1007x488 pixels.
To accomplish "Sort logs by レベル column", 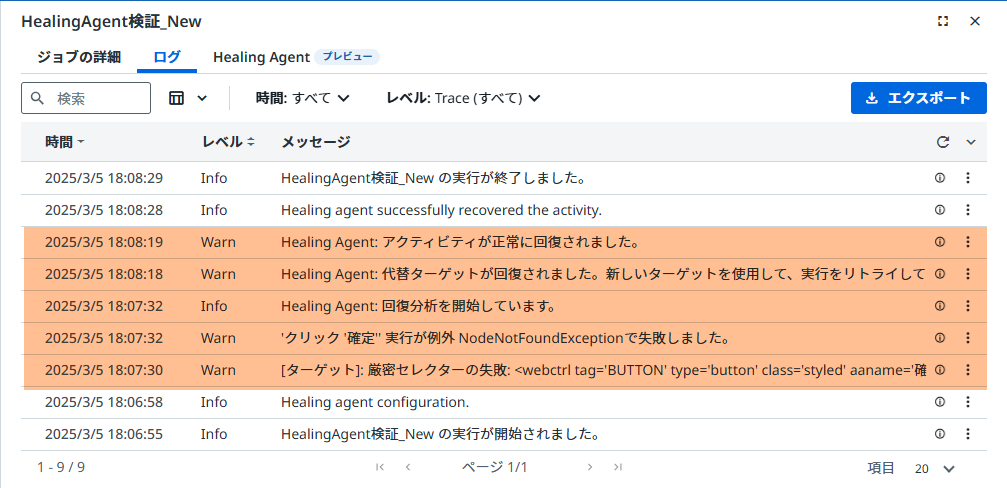I will click(x=229, y=142).
